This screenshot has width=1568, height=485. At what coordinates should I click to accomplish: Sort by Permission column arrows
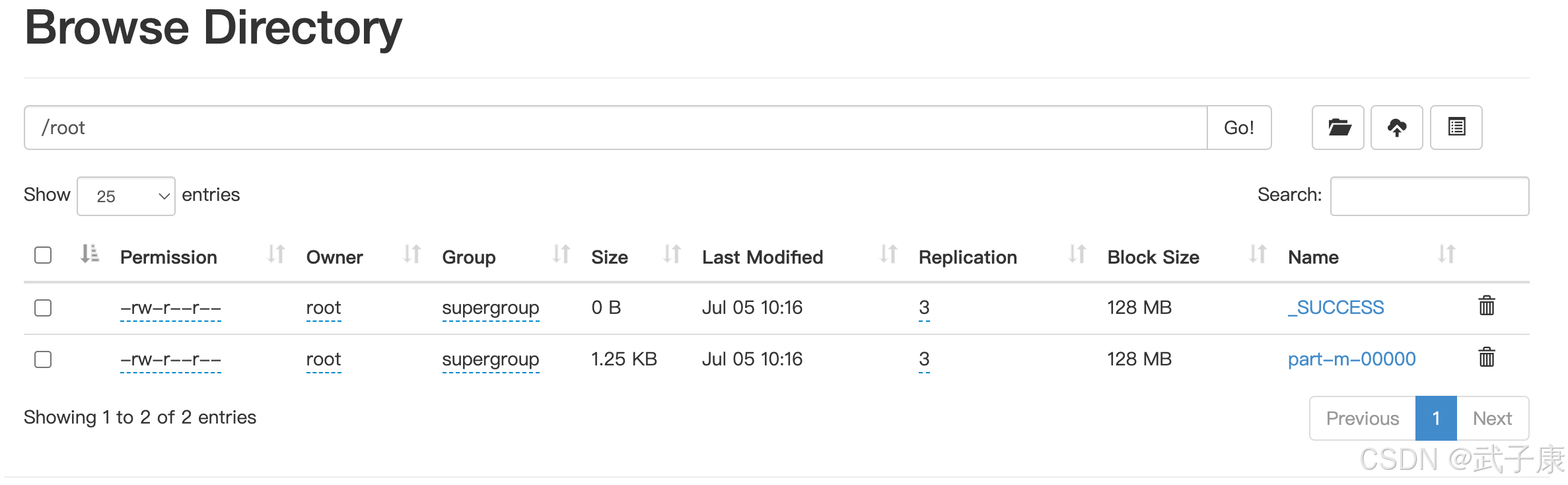point(276,254)
